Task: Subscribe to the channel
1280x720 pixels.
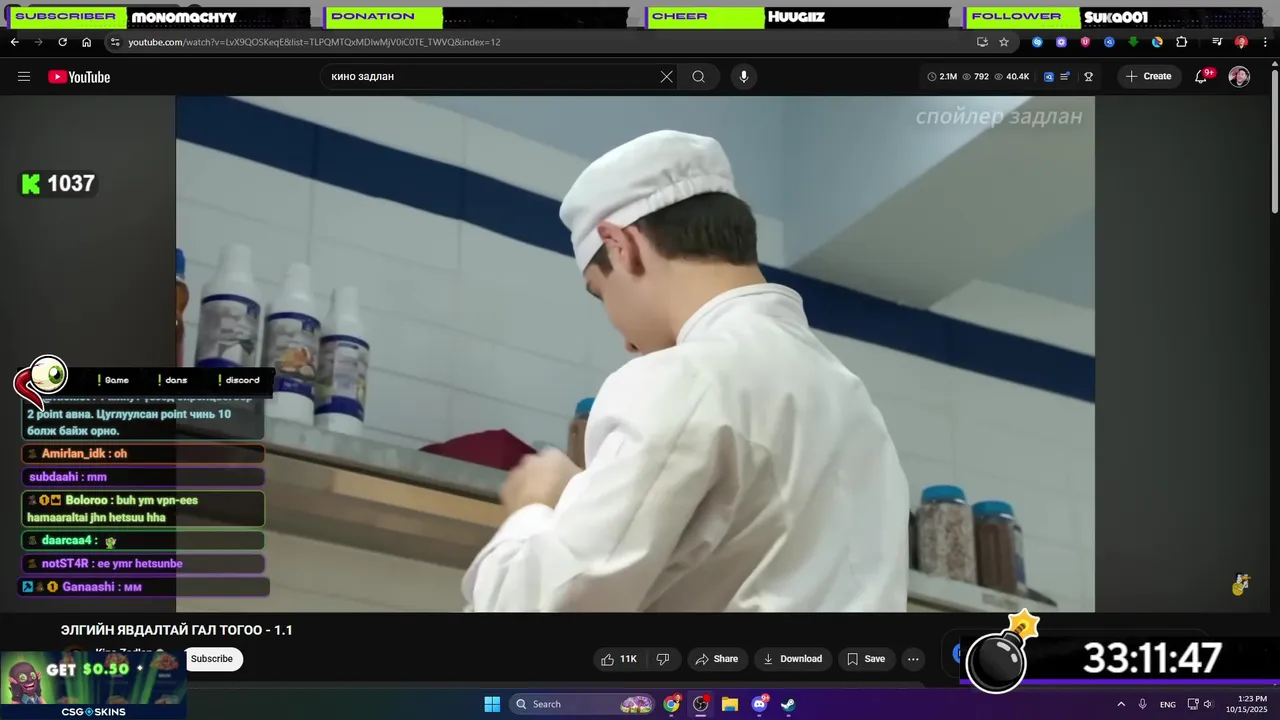Action: tap(212, 659)
